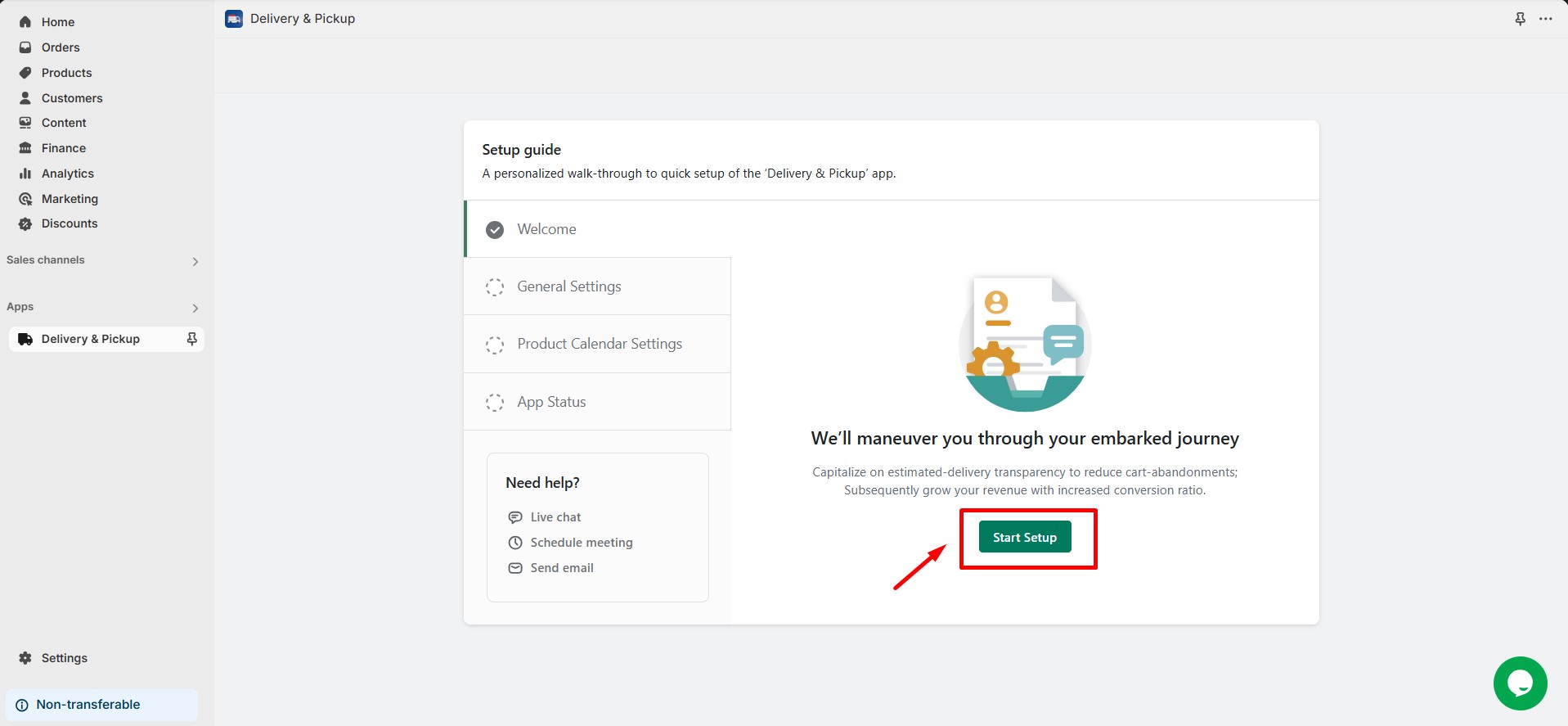Choose the Send email link

pos(562,568)
